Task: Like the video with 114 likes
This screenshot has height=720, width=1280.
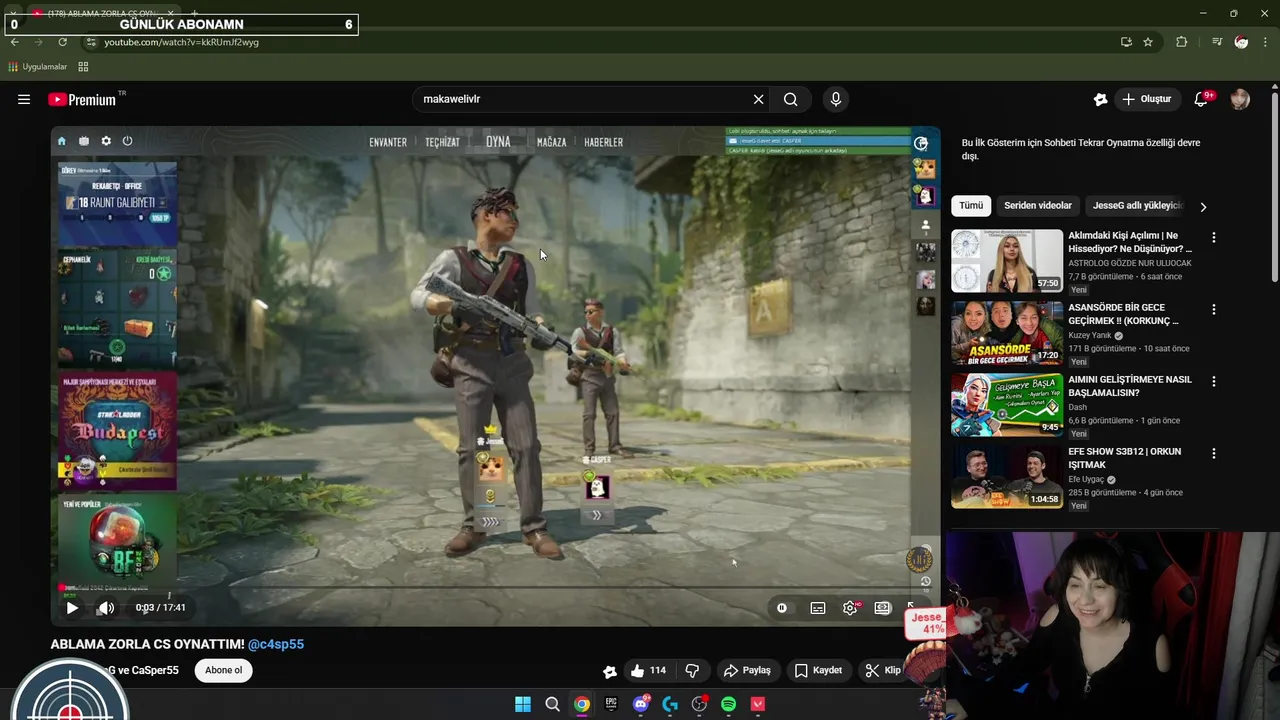Action: [x=647, y=670]
